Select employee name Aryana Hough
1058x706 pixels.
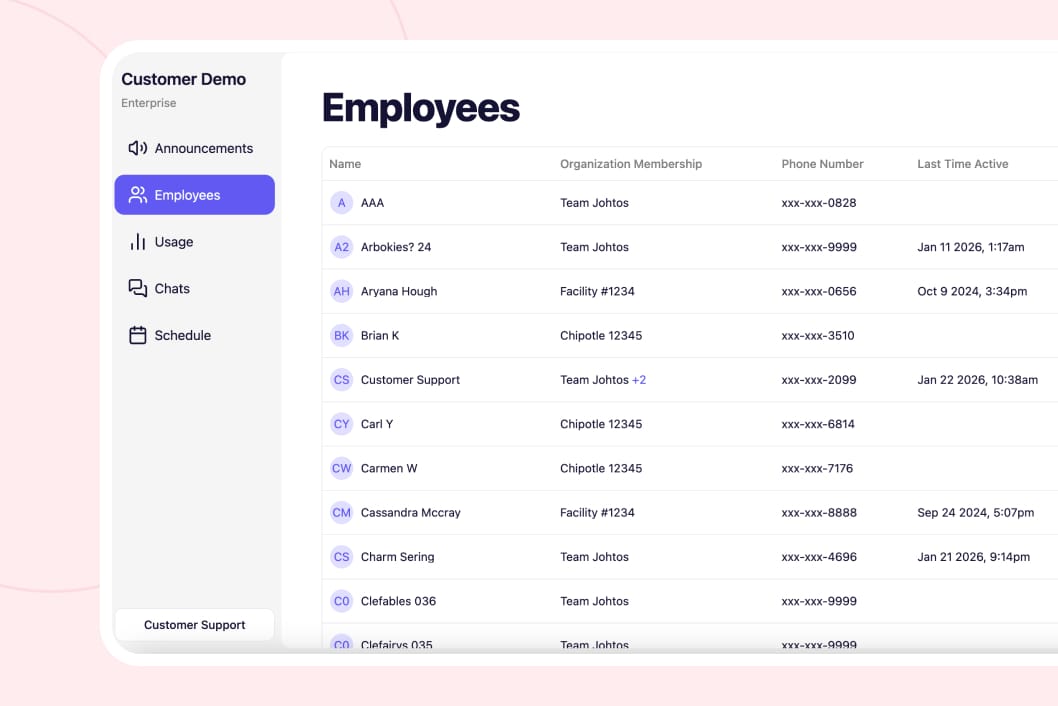point(399,291)
